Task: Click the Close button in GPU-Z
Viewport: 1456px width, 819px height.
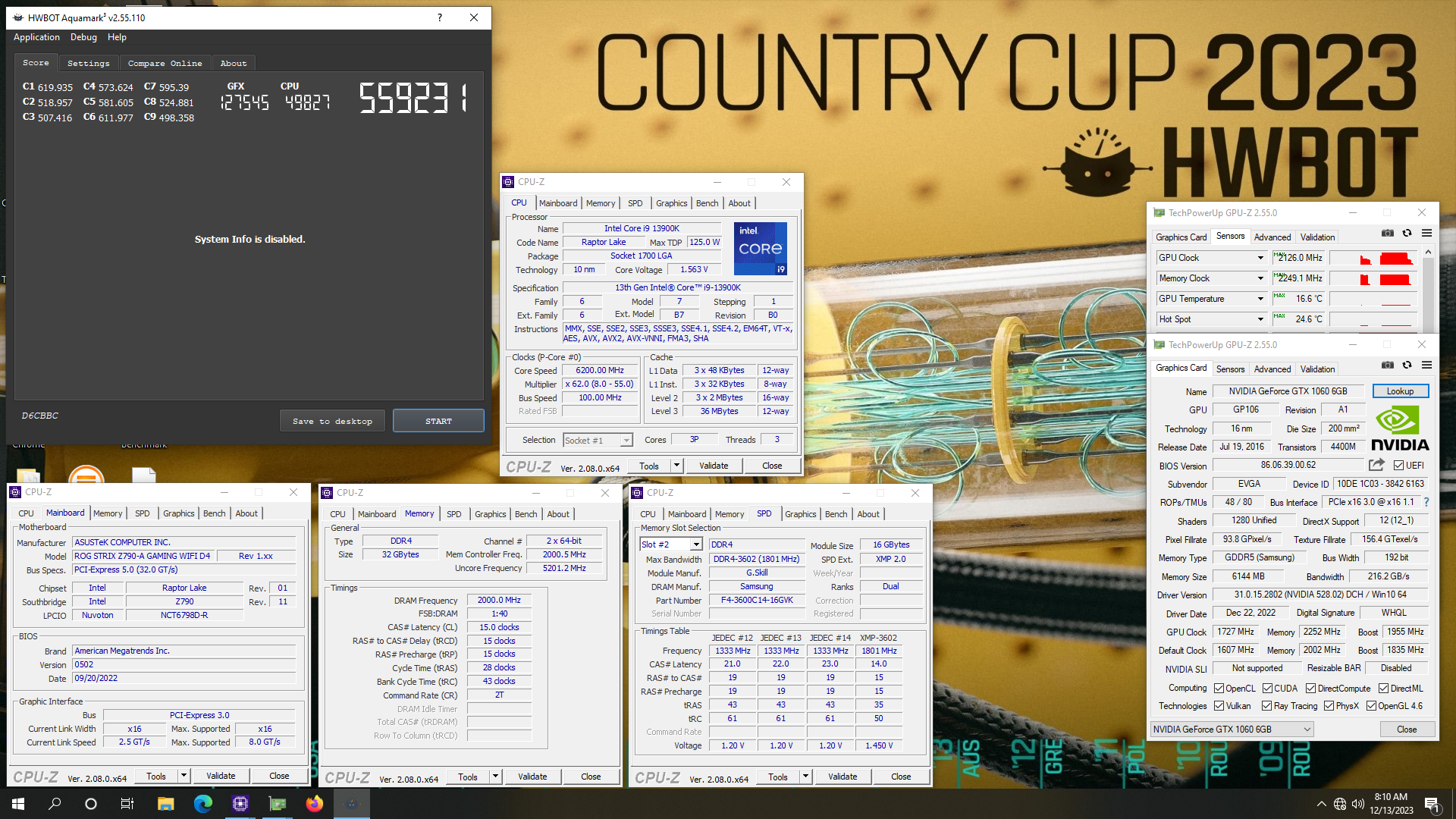Action: click(x=1407, y=730)
